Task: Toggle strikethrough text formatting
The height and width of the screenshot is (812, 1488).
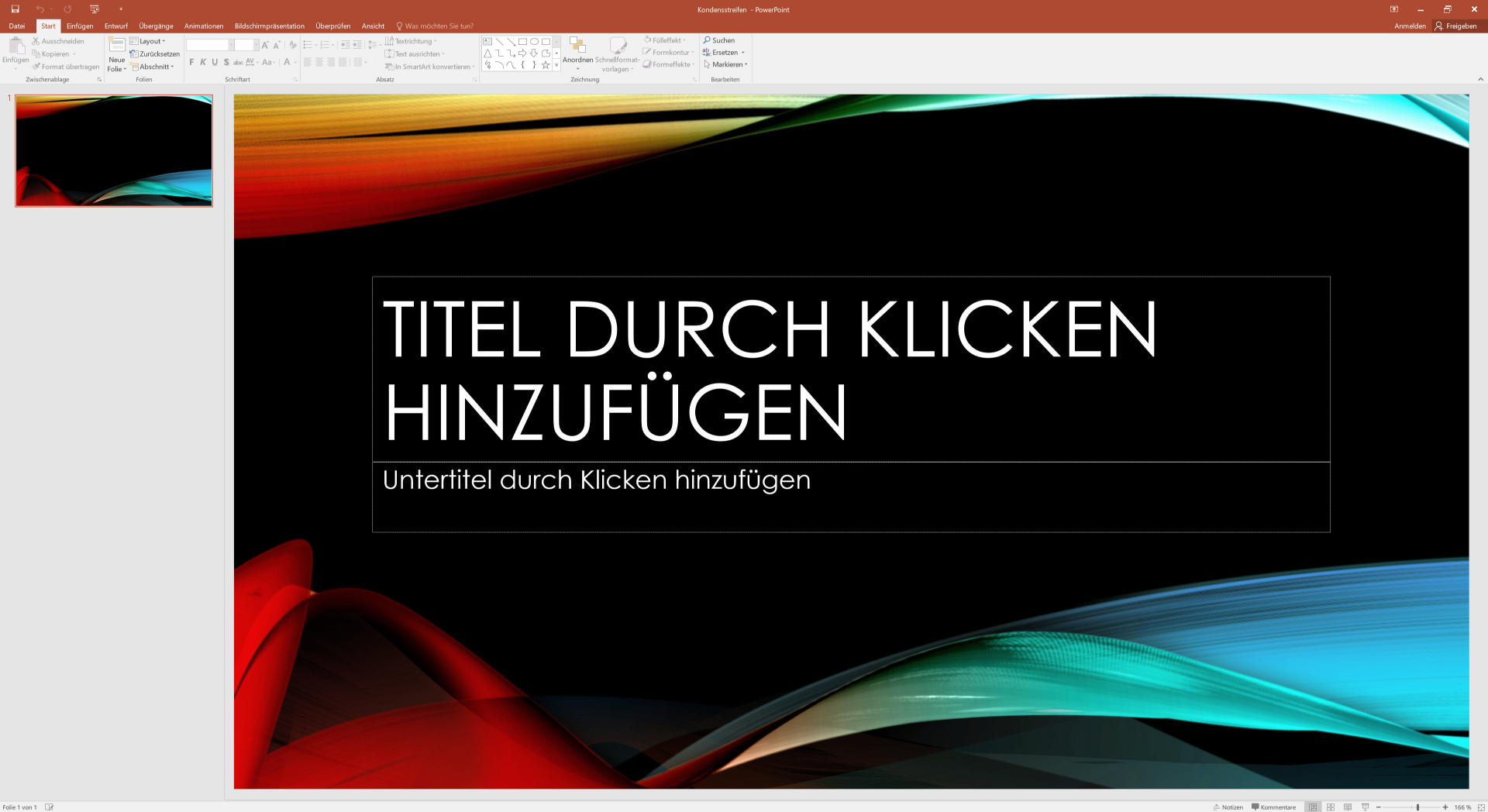Action: click(x=238, y=62)
